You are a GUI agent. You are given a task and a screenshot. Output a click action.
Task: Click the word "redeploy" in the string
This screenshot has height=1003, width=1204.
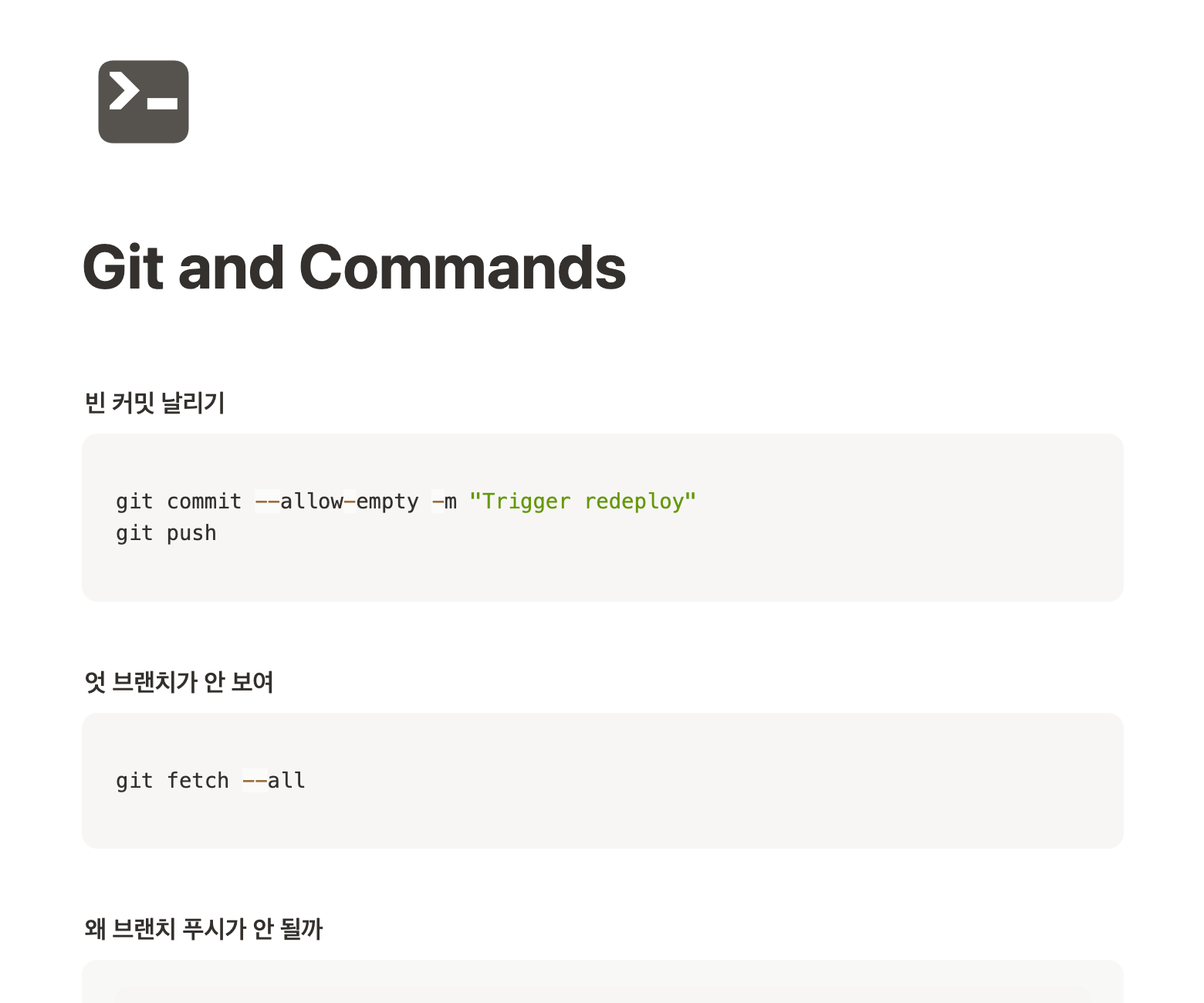pos(634,501)
